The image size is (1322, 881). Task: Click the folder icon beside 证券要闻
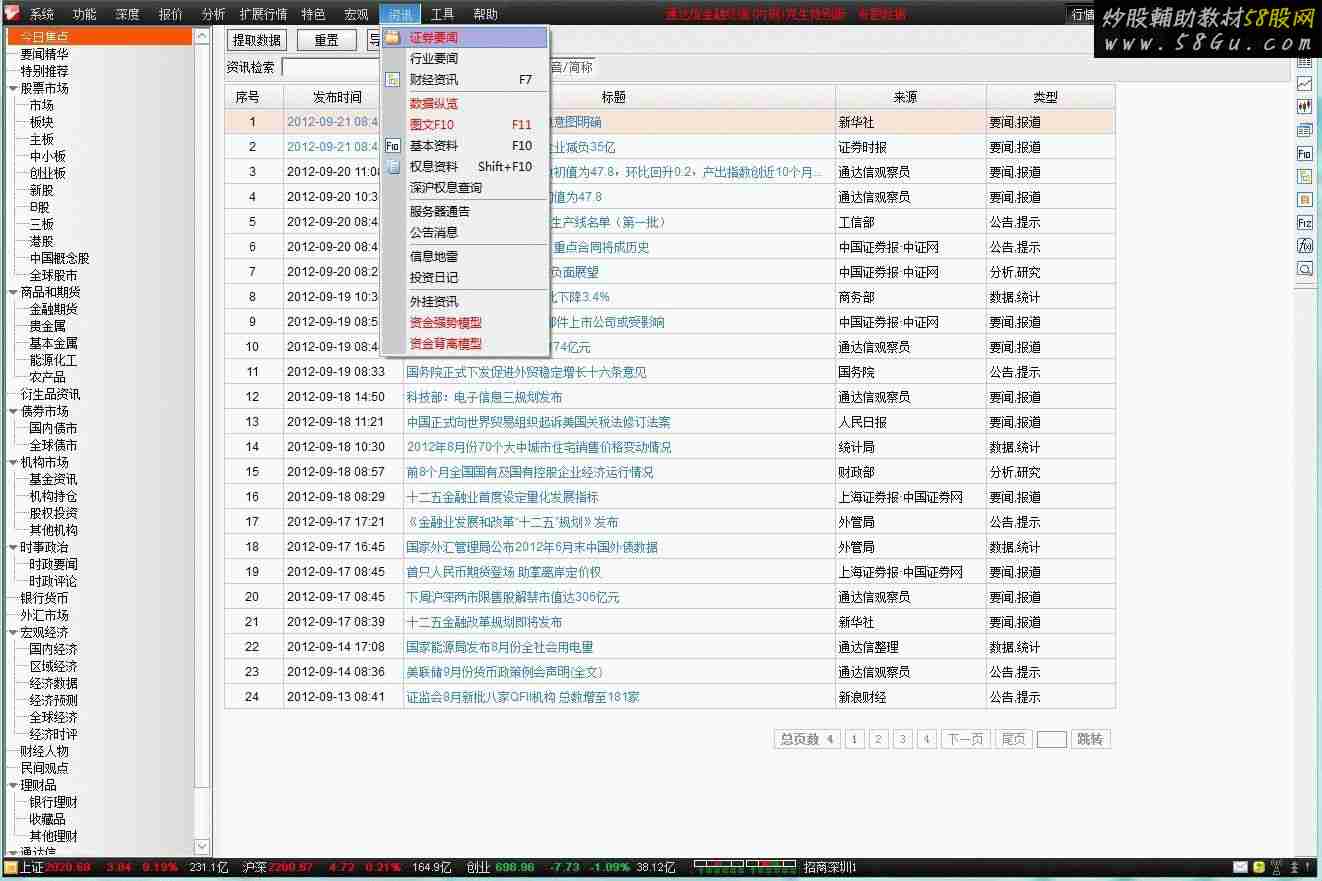pyautogui.click(x=393, y=37)
